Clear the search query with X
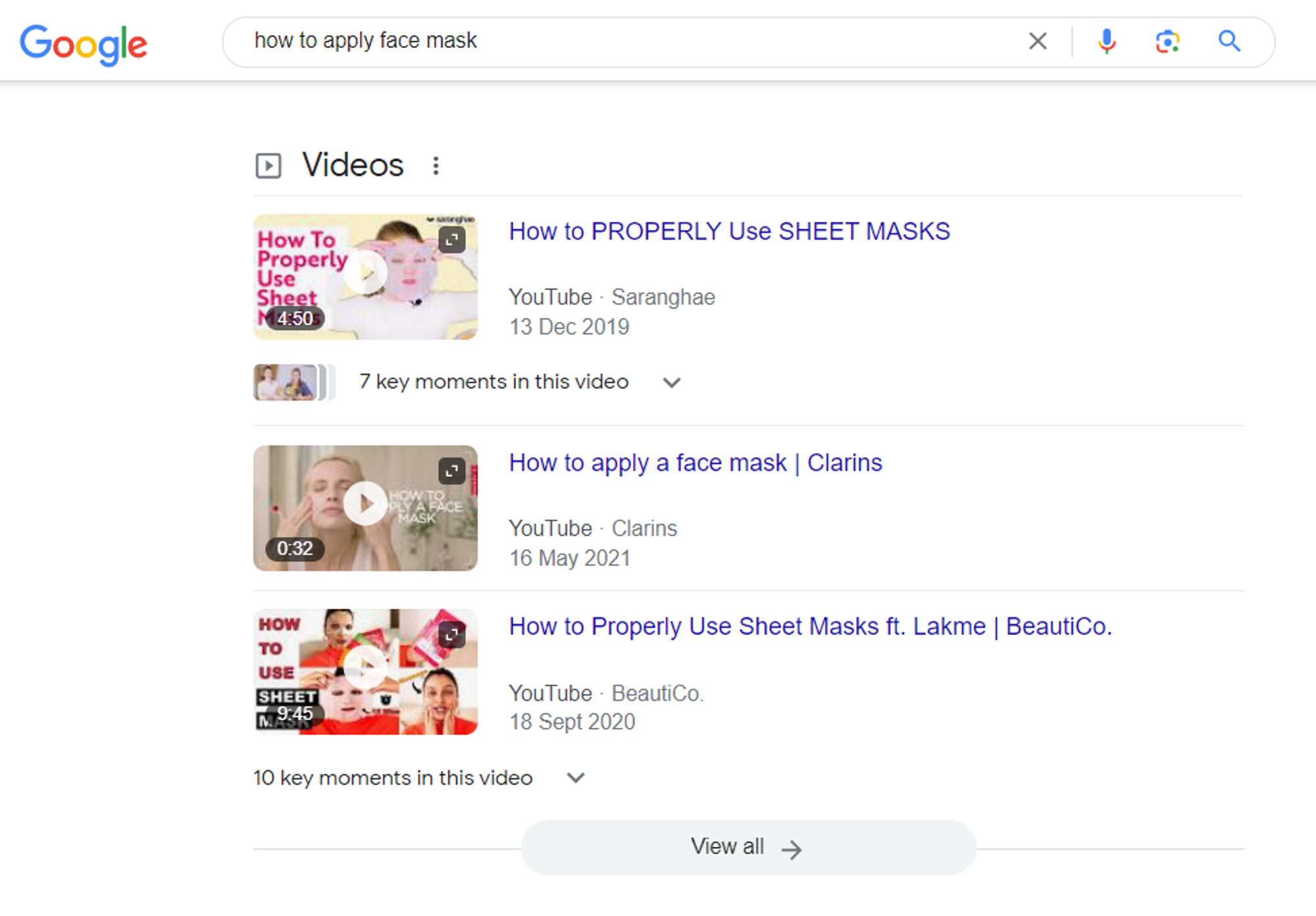Viewport: 1316px width, 916px height. 1038,41
